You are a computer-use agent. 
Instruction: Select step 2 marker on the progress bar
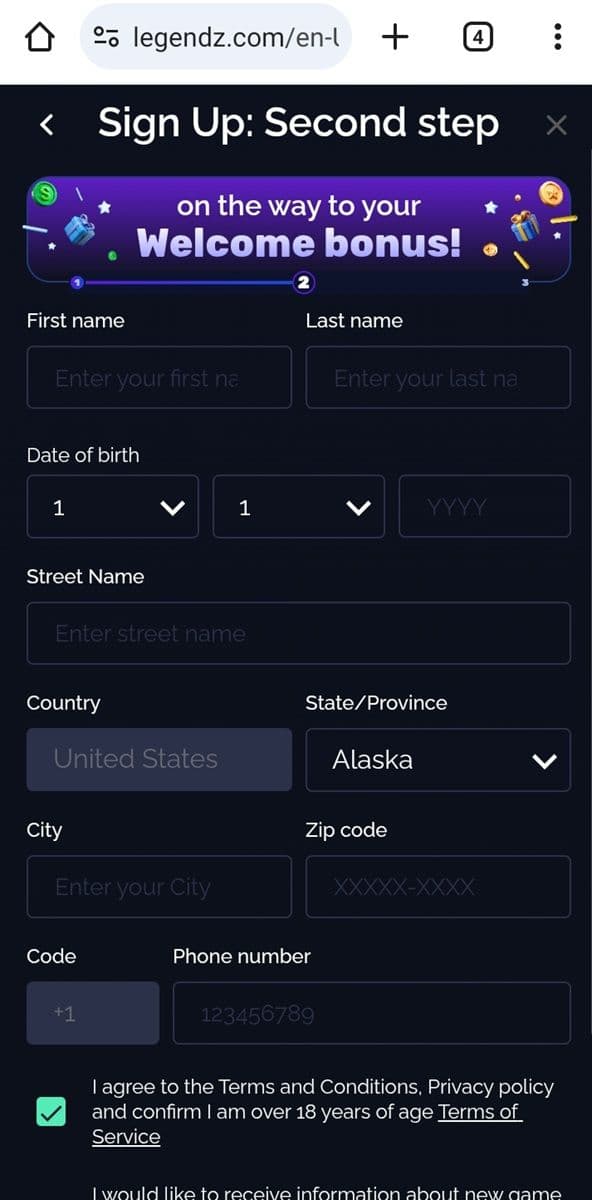tap(304, 283)
